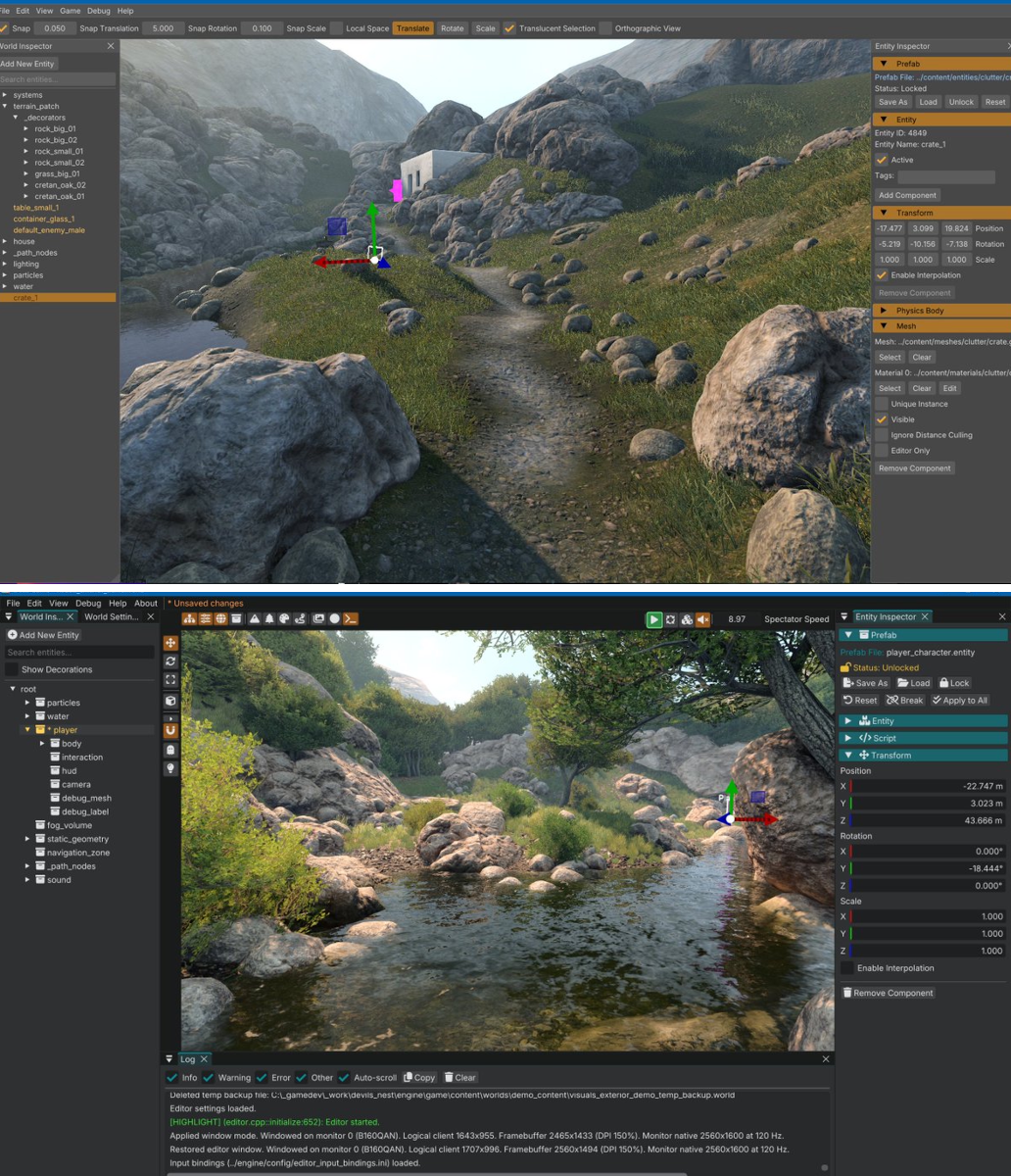
Task: Click the warning triangle icon in lower toolbar
Action: coord(255,618)
